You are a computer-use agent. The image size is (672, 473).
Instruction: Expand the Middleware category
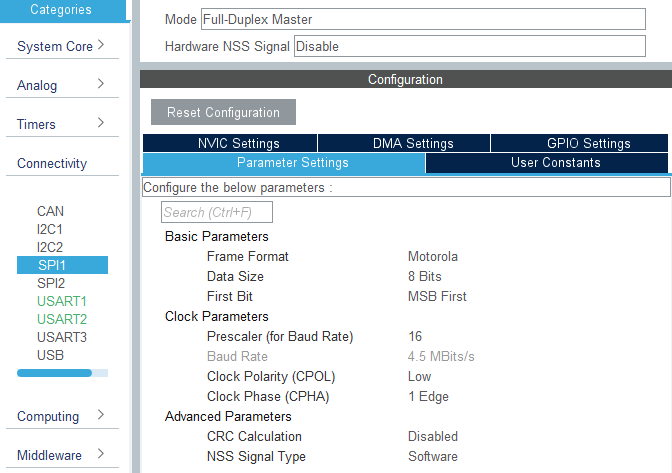tap(60, 455)
